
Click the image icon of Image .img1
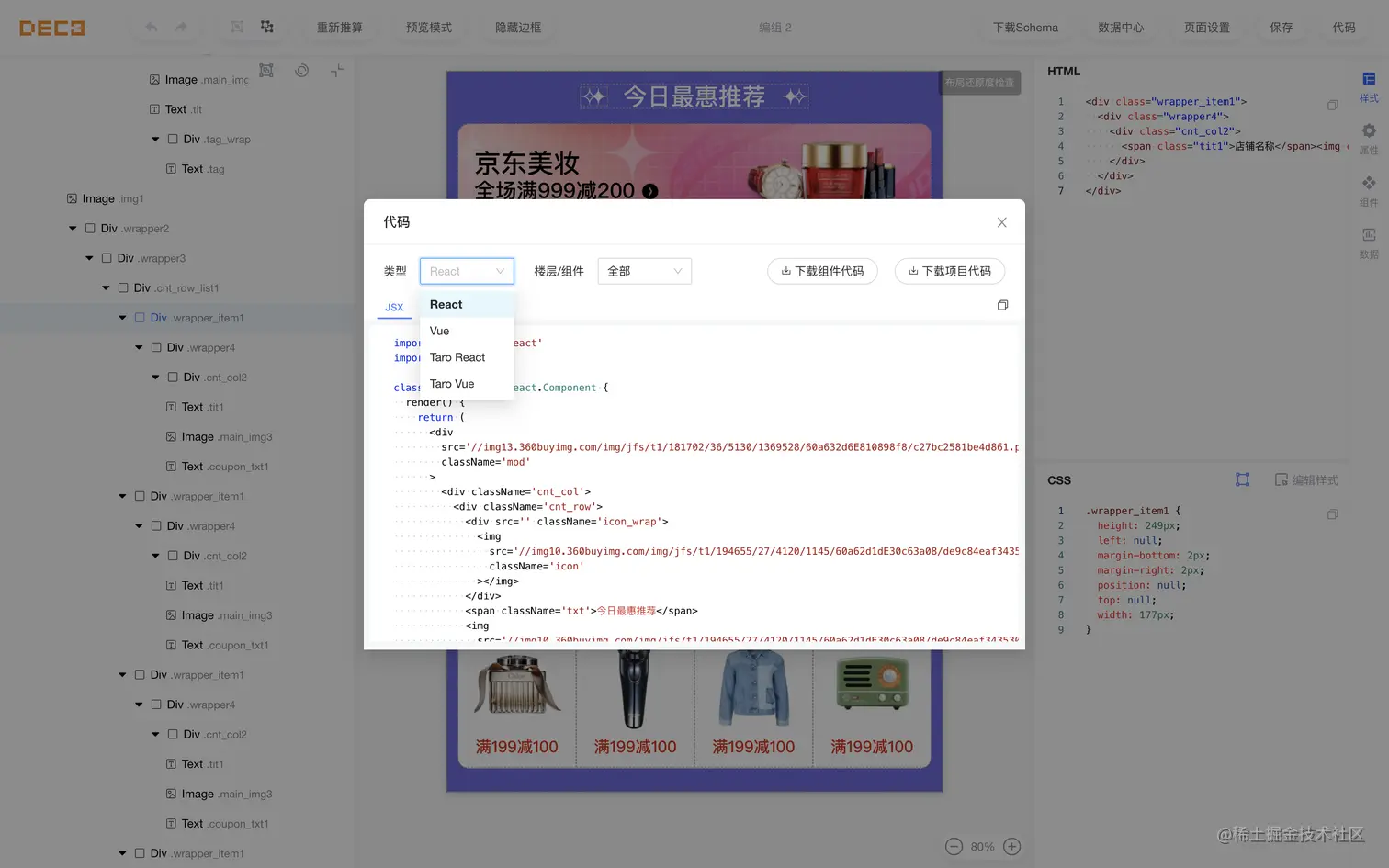[x=72, y=198]
